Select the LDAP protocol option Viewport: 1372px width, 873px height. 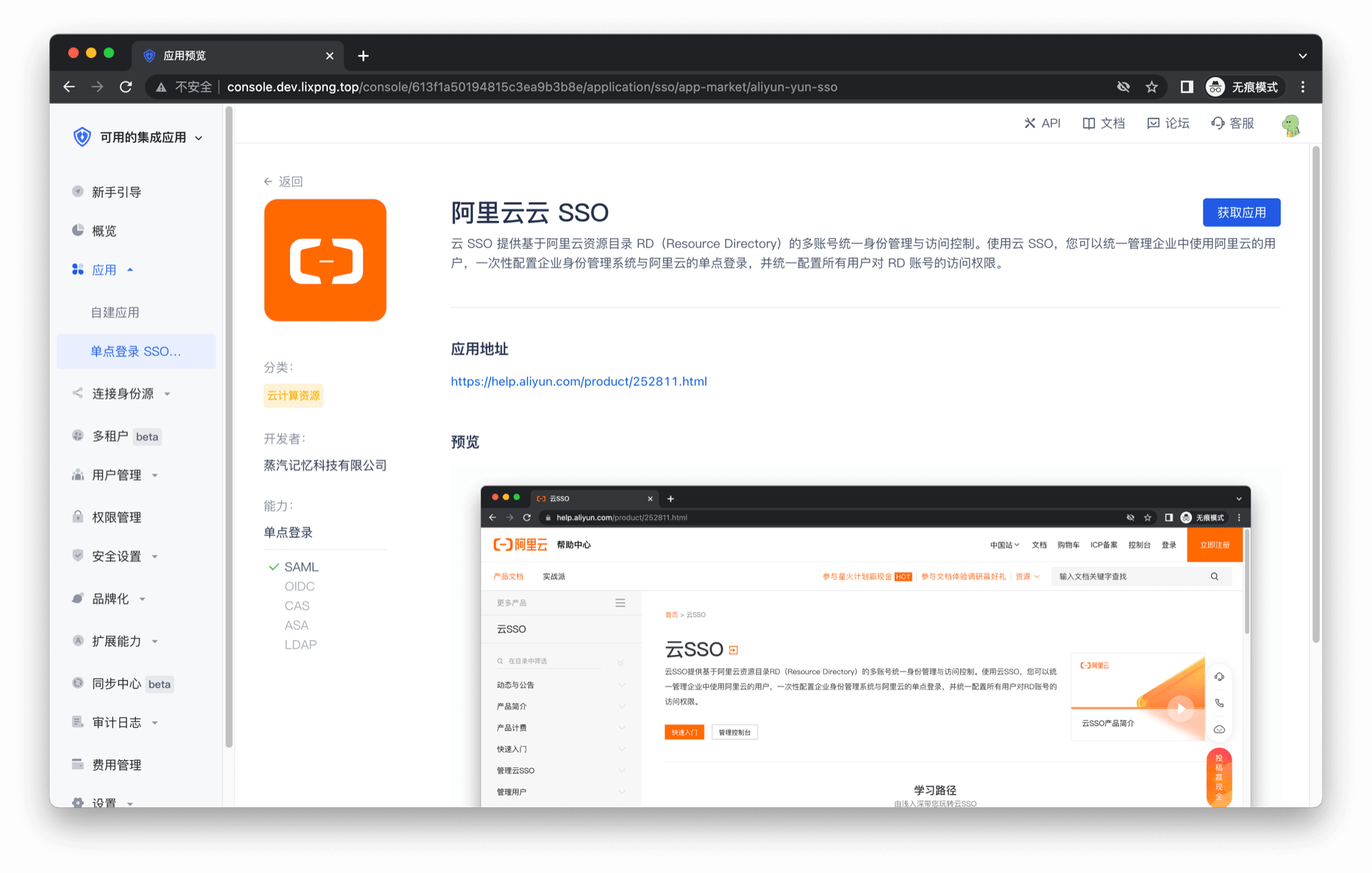click(300, 645)
